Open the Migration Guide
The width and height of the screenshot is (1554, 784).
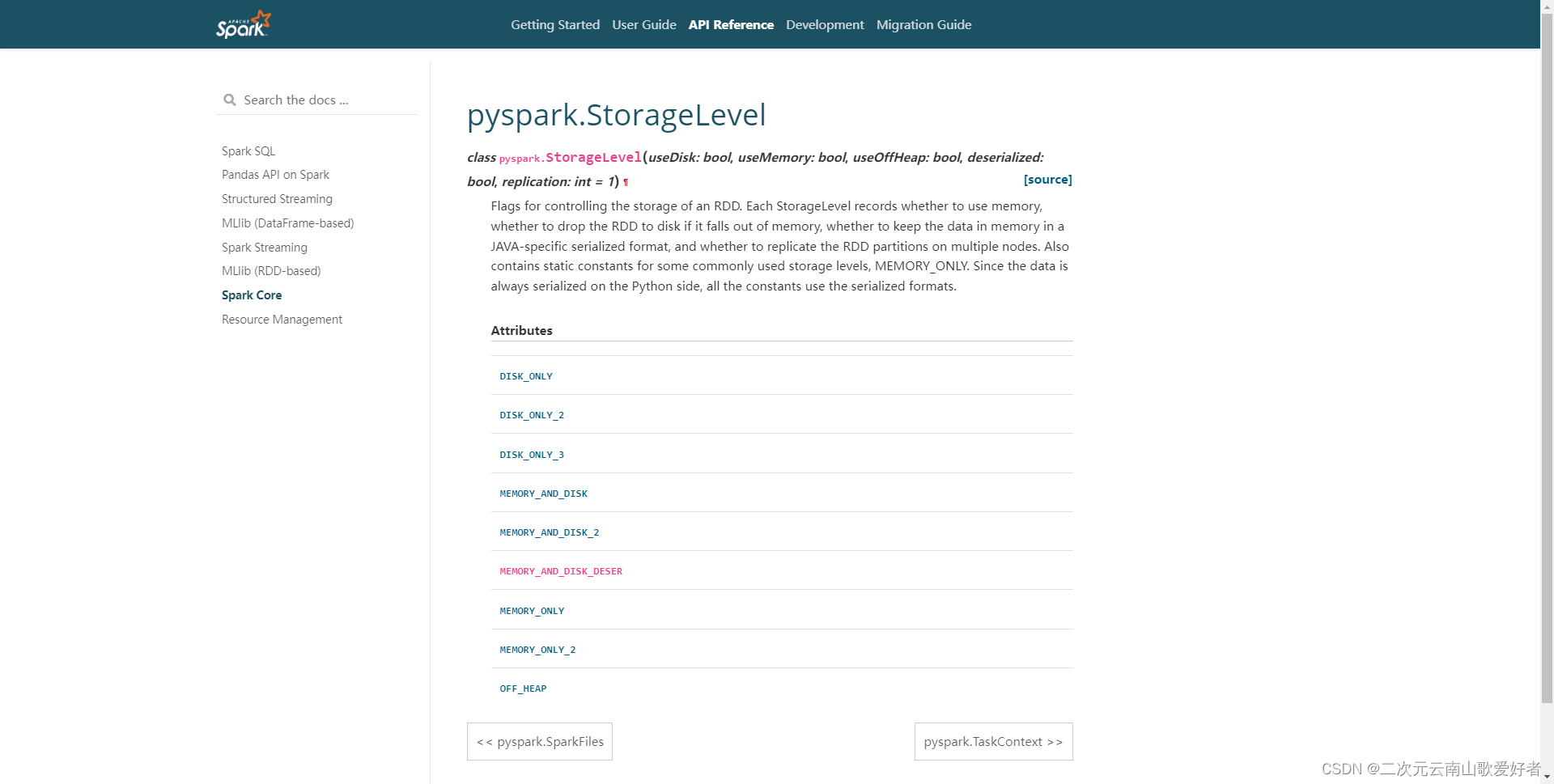tap(923, 24)
